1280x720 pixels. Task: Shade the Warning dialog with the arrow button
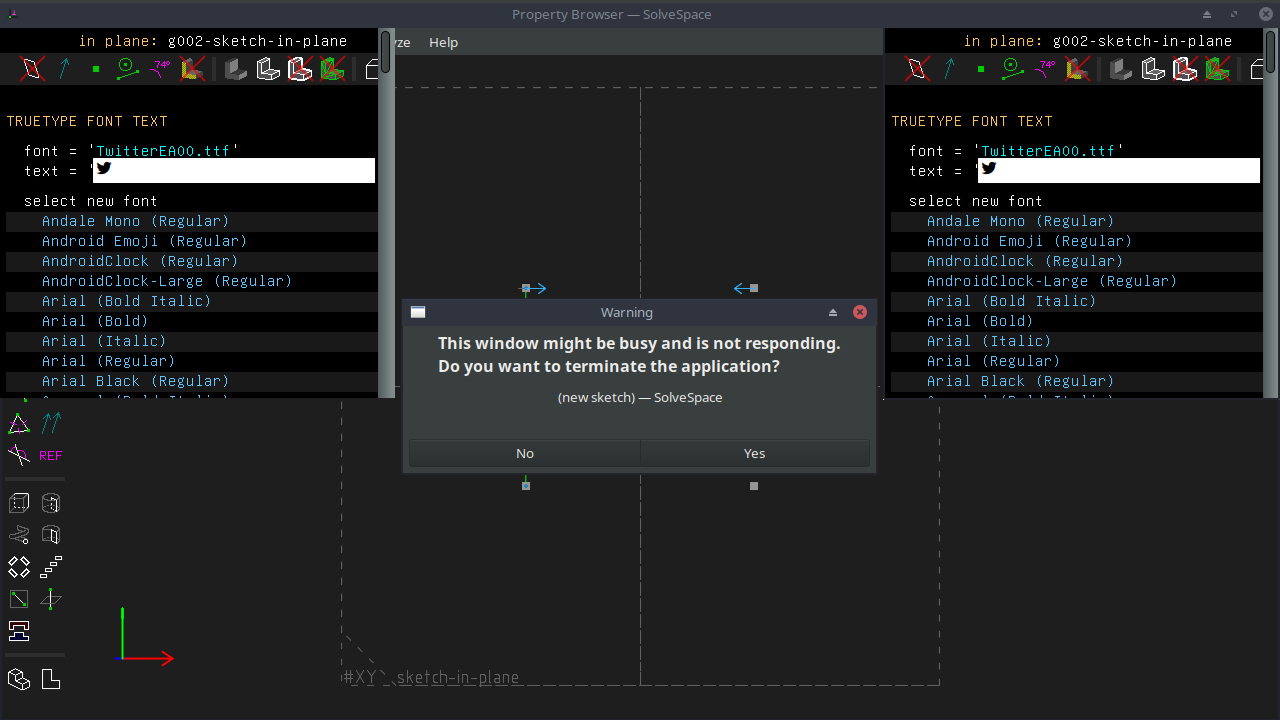coord(833,312)
